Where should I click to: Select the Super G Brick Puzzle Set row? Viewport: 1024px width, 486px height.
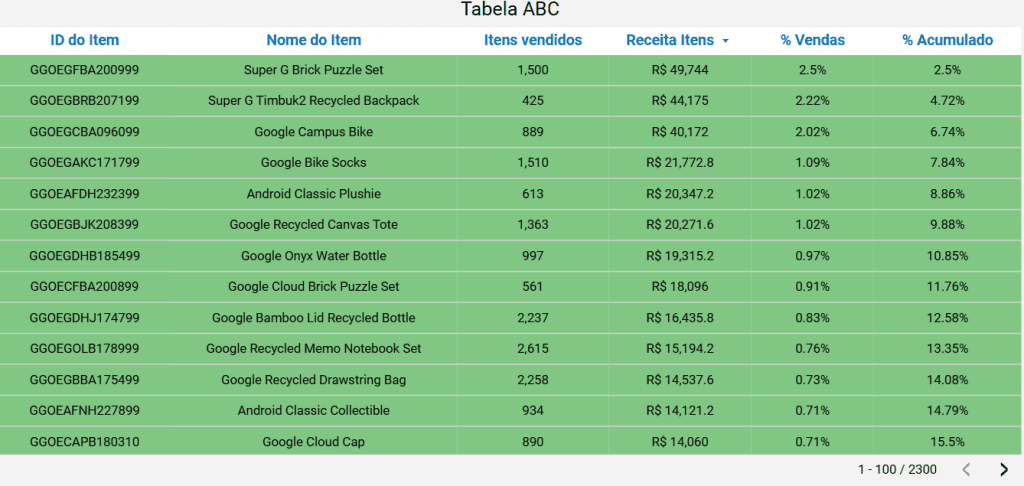pos(314,70)
